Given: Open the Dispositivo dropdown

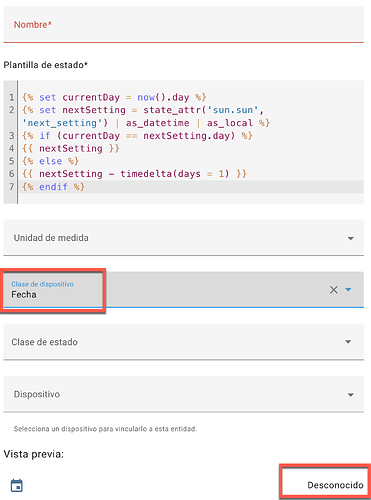Looking at the screenshot, I should [x=183, y=394].
